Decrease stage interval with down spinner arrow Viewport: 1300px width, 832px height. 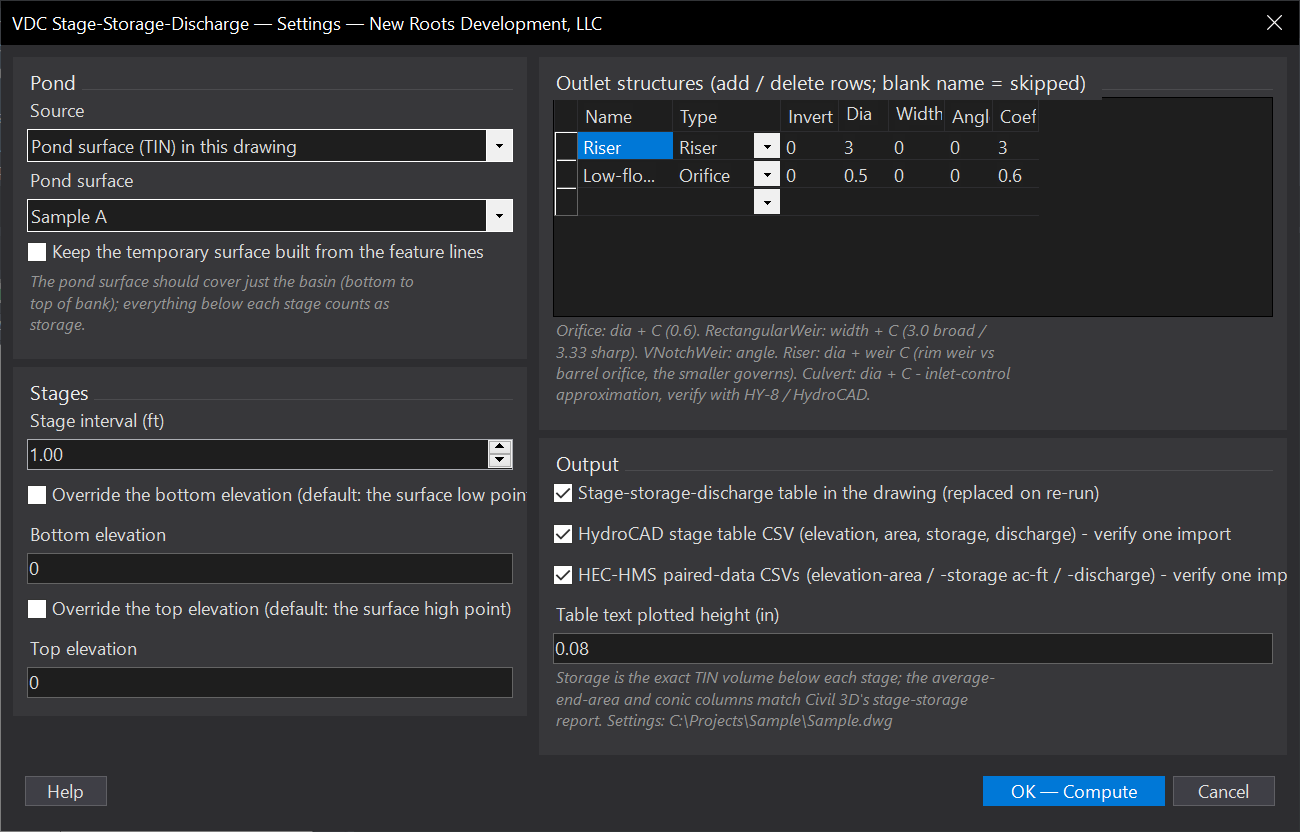[x=500, y=461]
